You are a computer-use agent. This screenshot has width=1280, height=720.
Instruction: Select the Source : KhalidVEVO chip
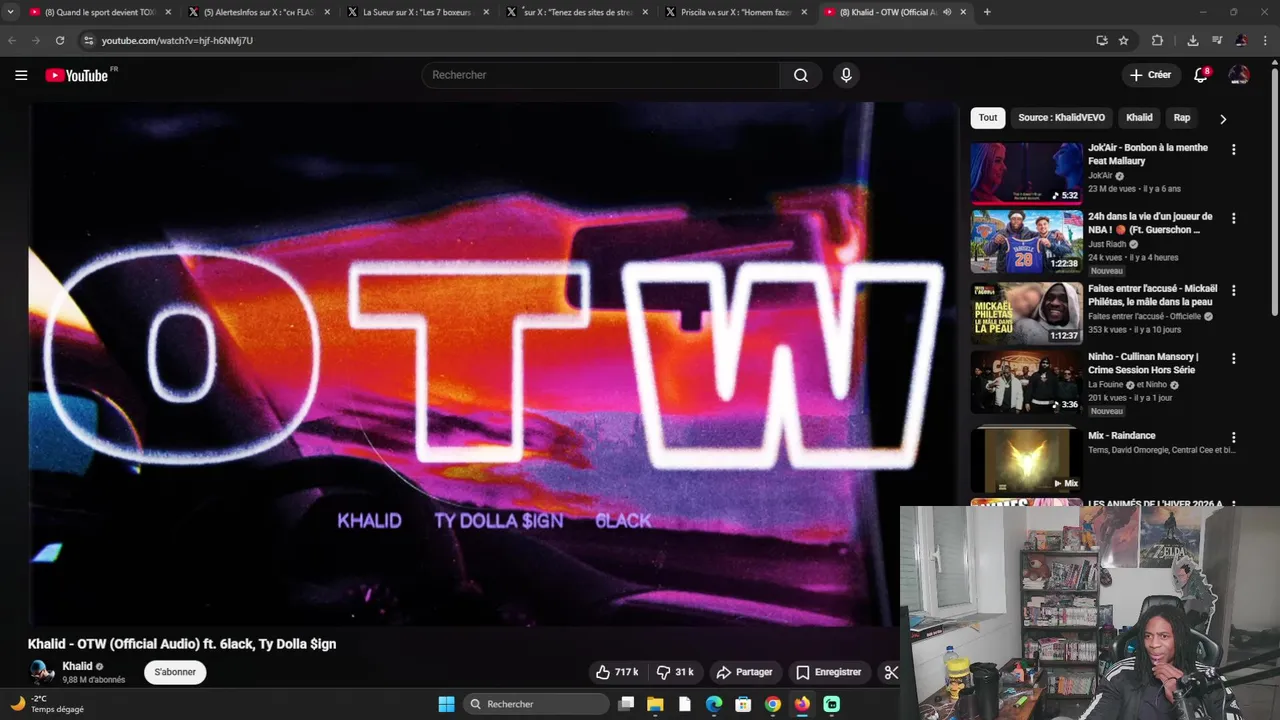tap(1061, 118)
